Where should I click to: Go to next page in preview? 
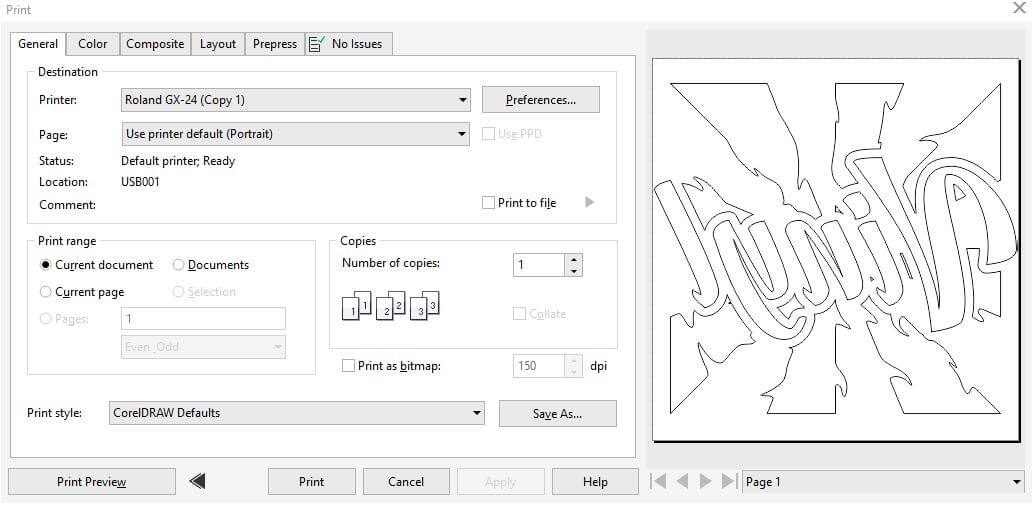coord(706,481)
